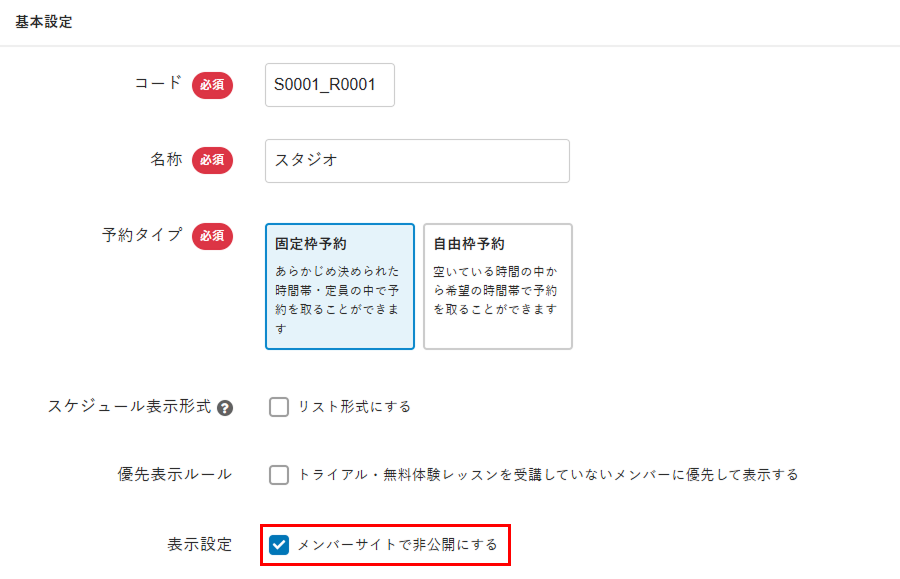Click the リスト形式にする label text
The width and height of the screenshot is (900, 579).
pyautogui.click(x=354, y=407)
